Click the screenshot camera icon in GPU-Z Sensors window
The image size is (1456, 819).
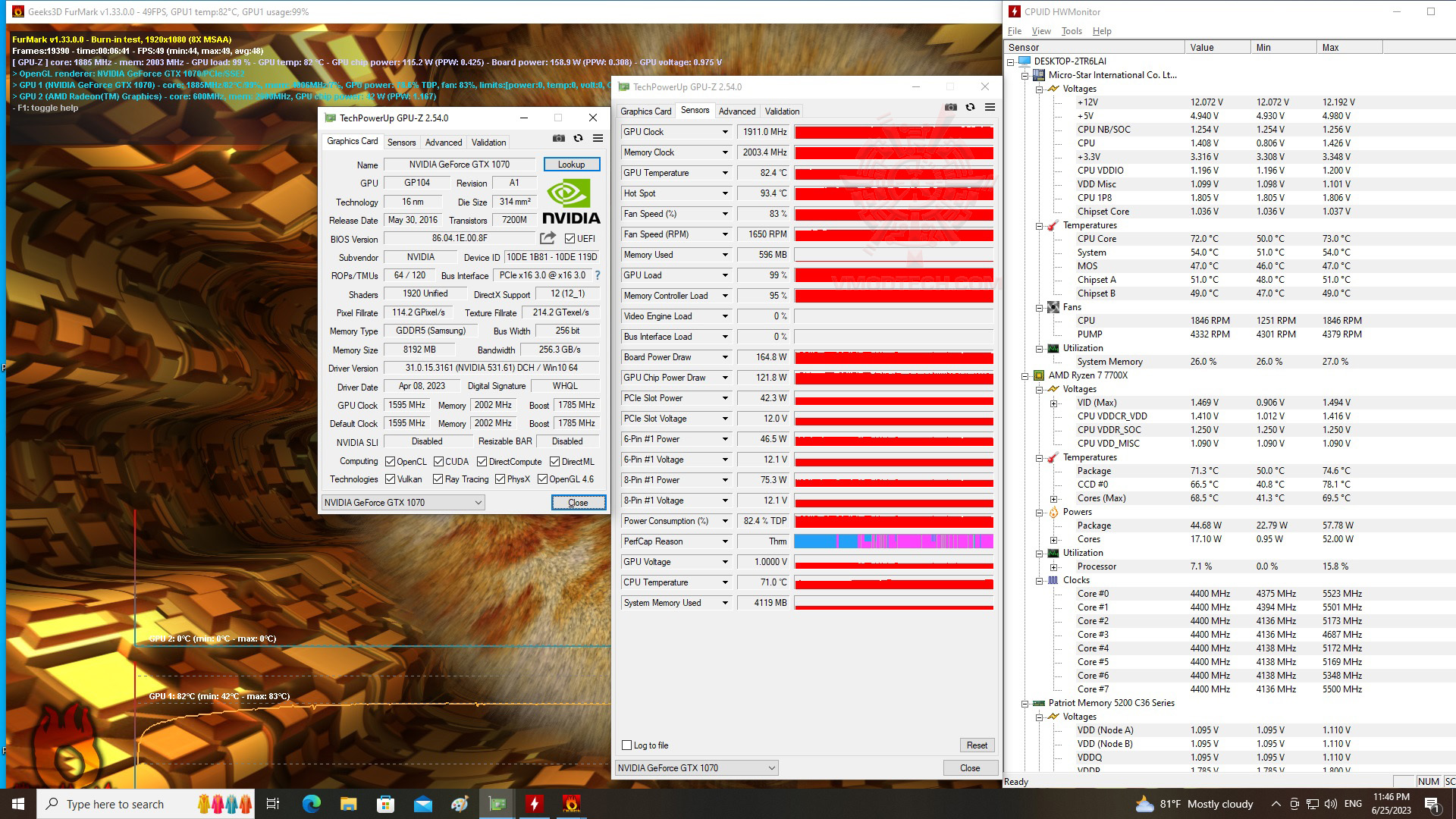[x=950, y=108]
